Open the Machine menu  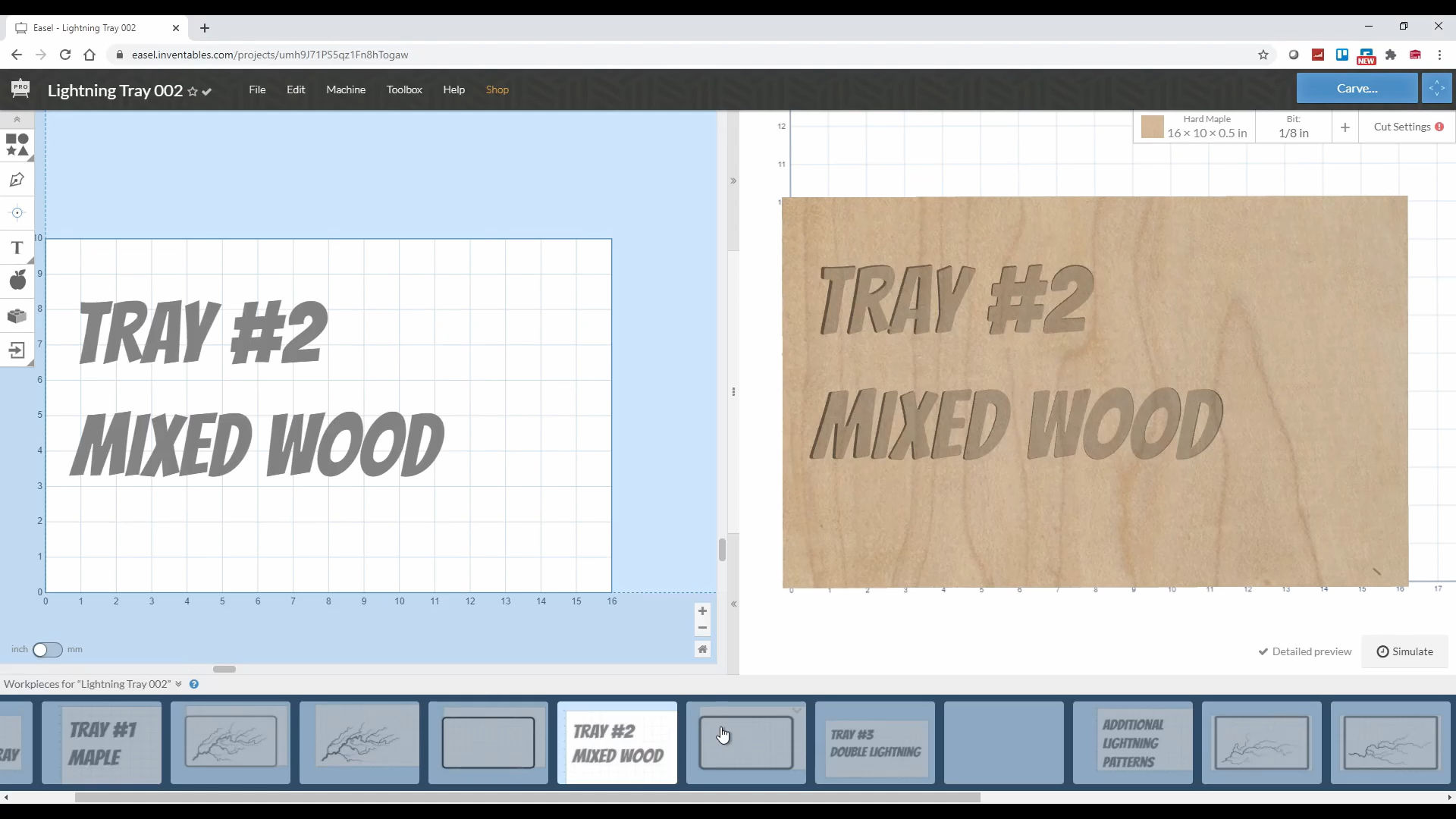point(346,89)
